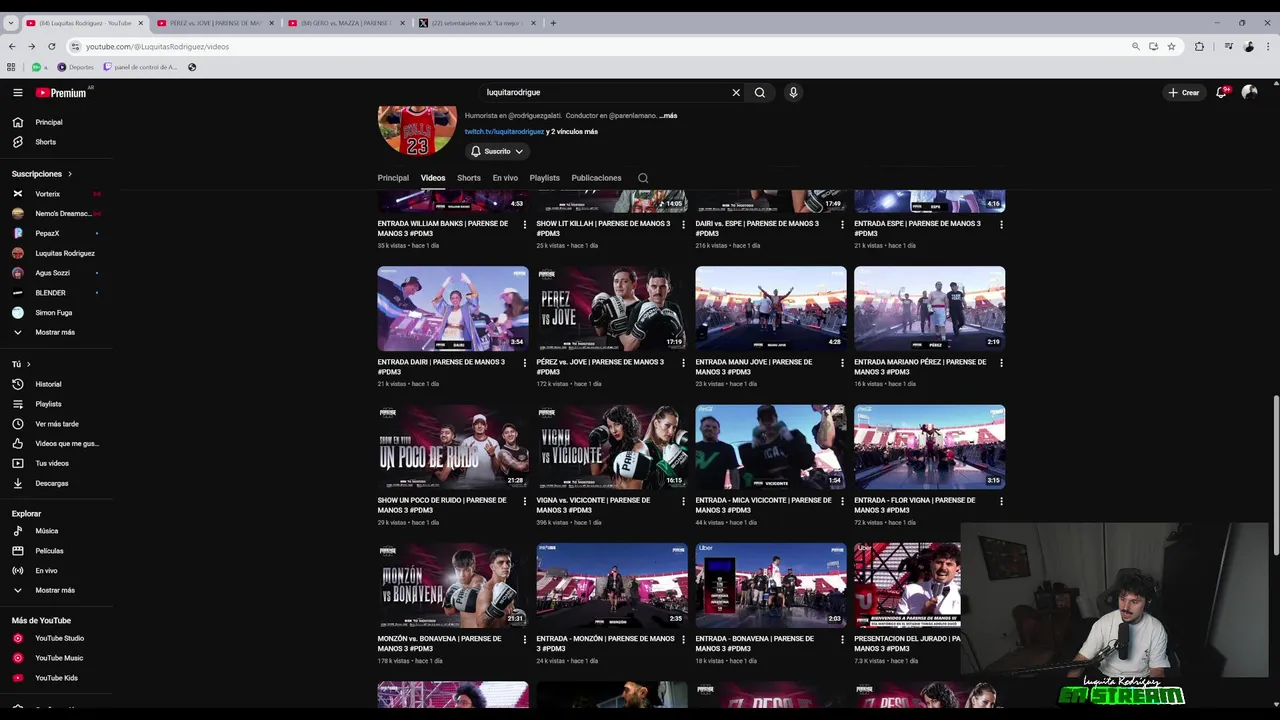Go back with the browser back arrow

(12, 46)
